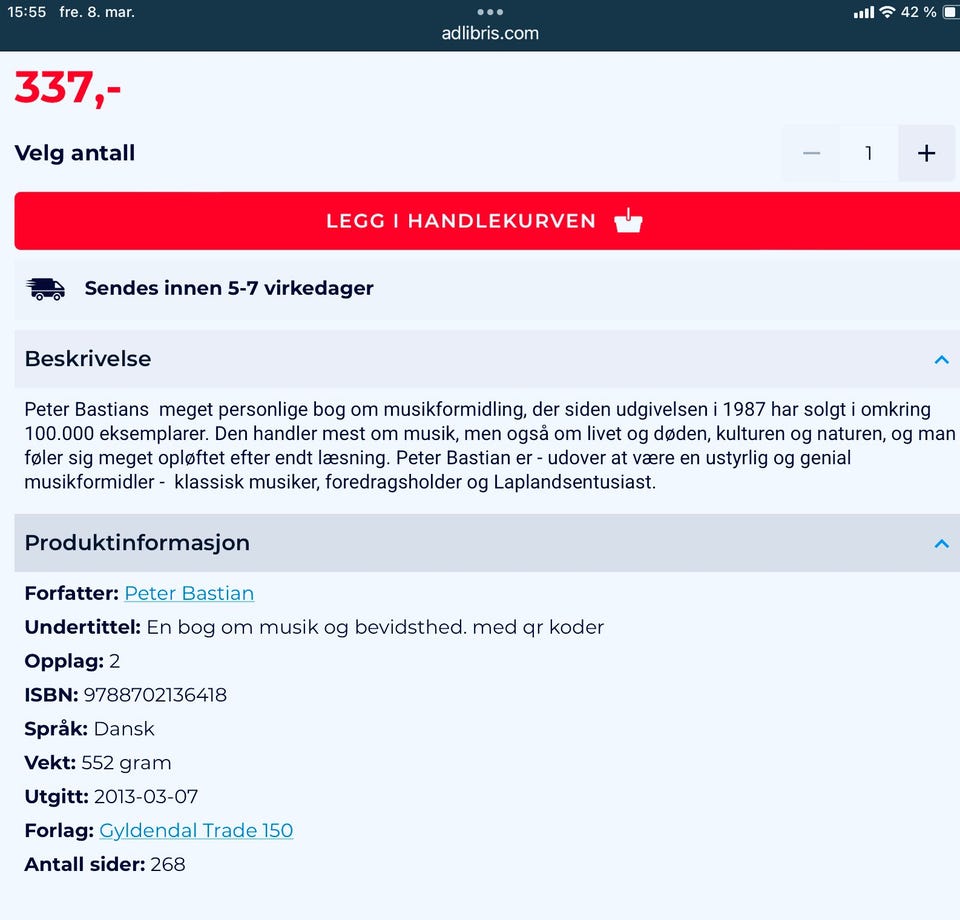Select the publication date 2013-03-07
The width and height of the screenshot is (960, 920).
(146, 796)
